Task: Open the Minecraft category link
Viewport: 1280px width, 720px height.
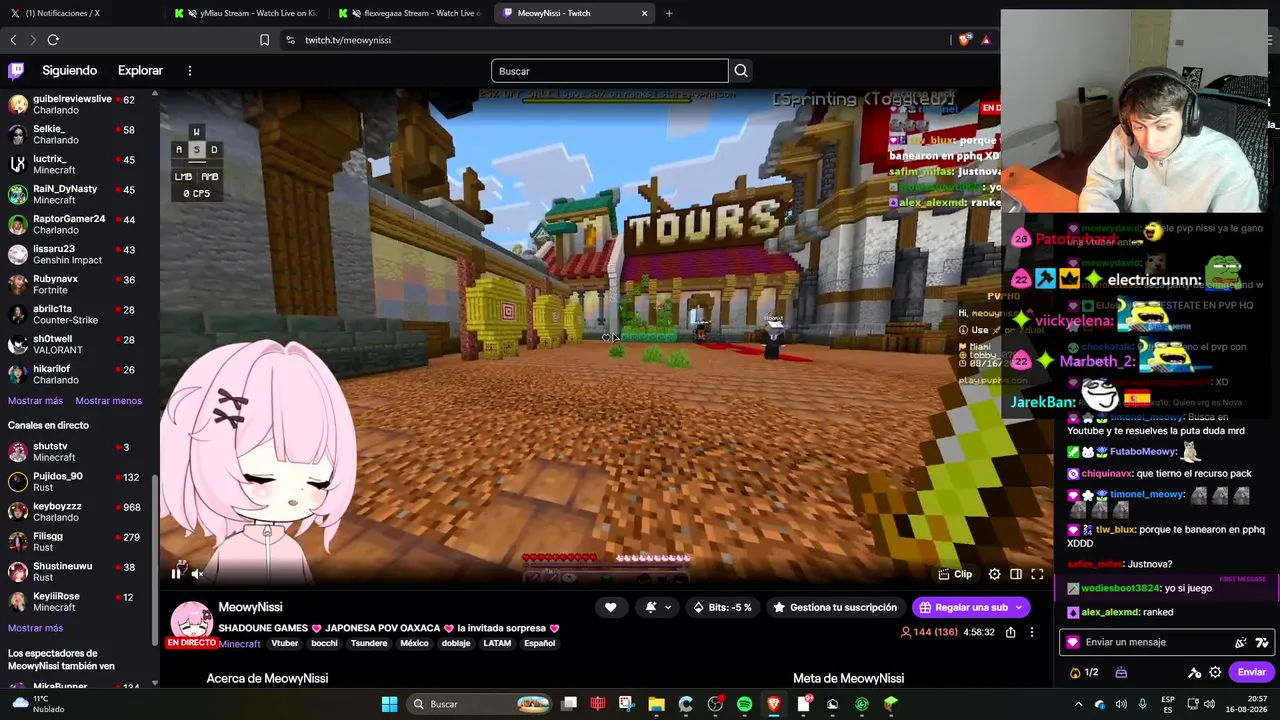Action: pos(240,644)
